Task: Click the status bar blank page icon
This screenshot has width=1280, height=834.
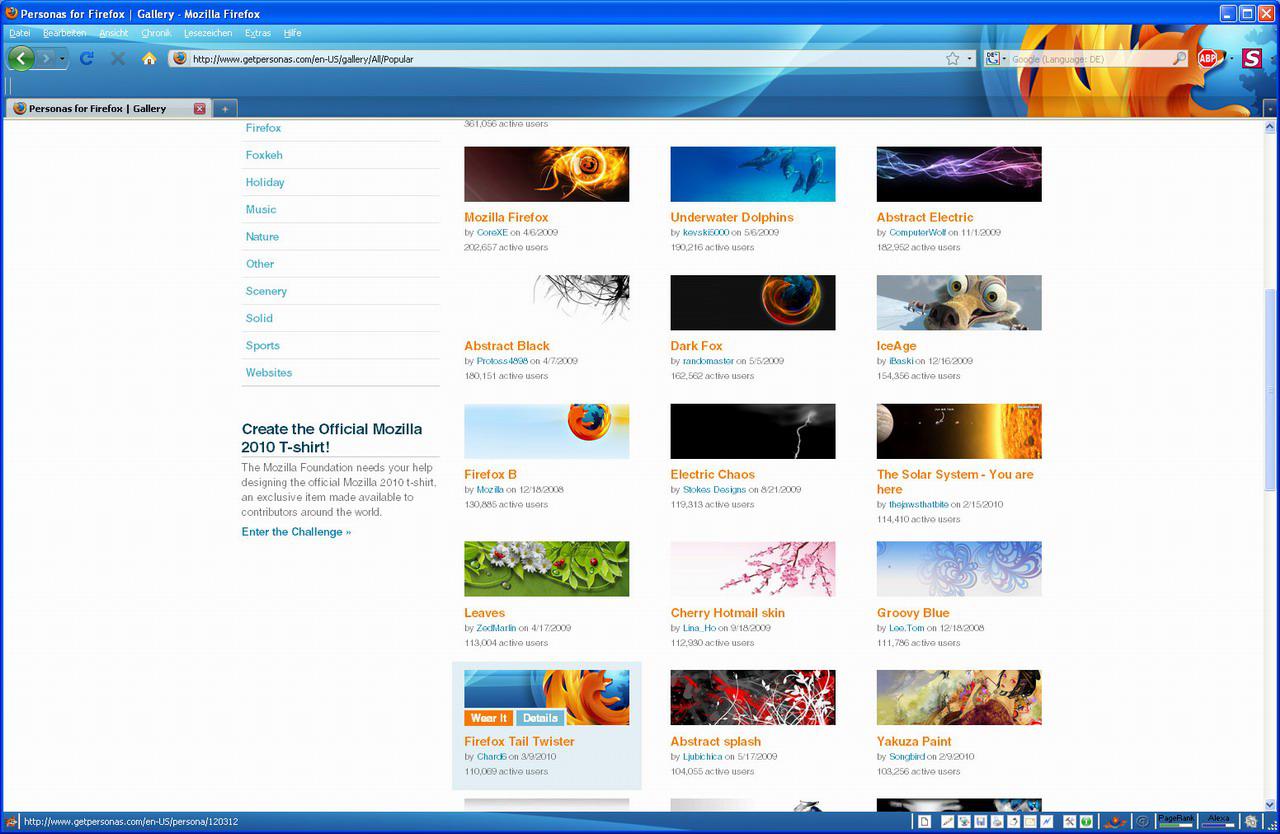Action: coord(924,822)
